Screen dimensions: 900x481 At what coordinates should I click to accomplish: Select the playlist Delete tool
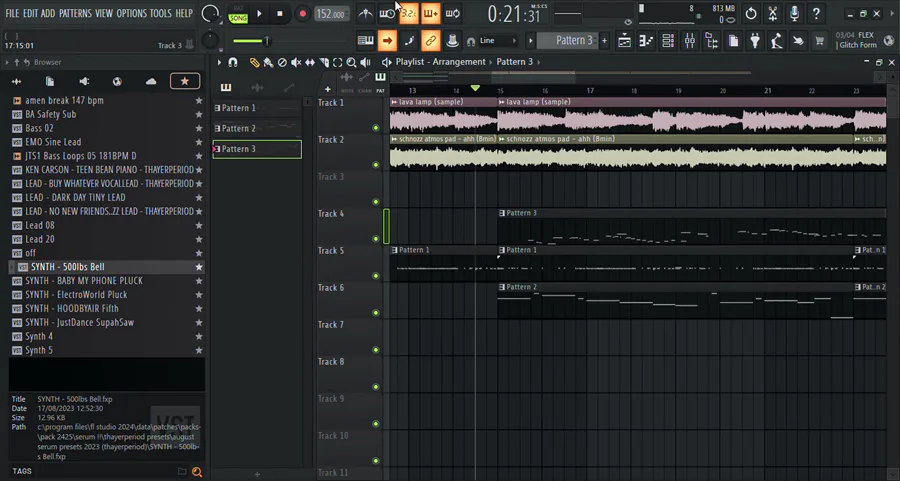click(x=282, y=62)
